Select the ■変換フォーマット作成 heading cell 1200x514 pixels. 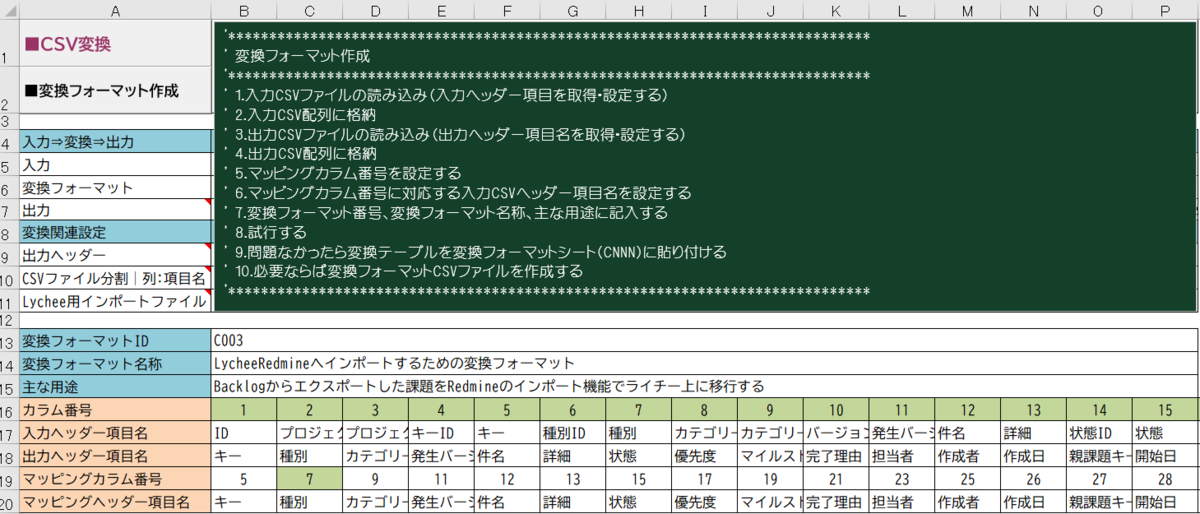tap(115, 91)
